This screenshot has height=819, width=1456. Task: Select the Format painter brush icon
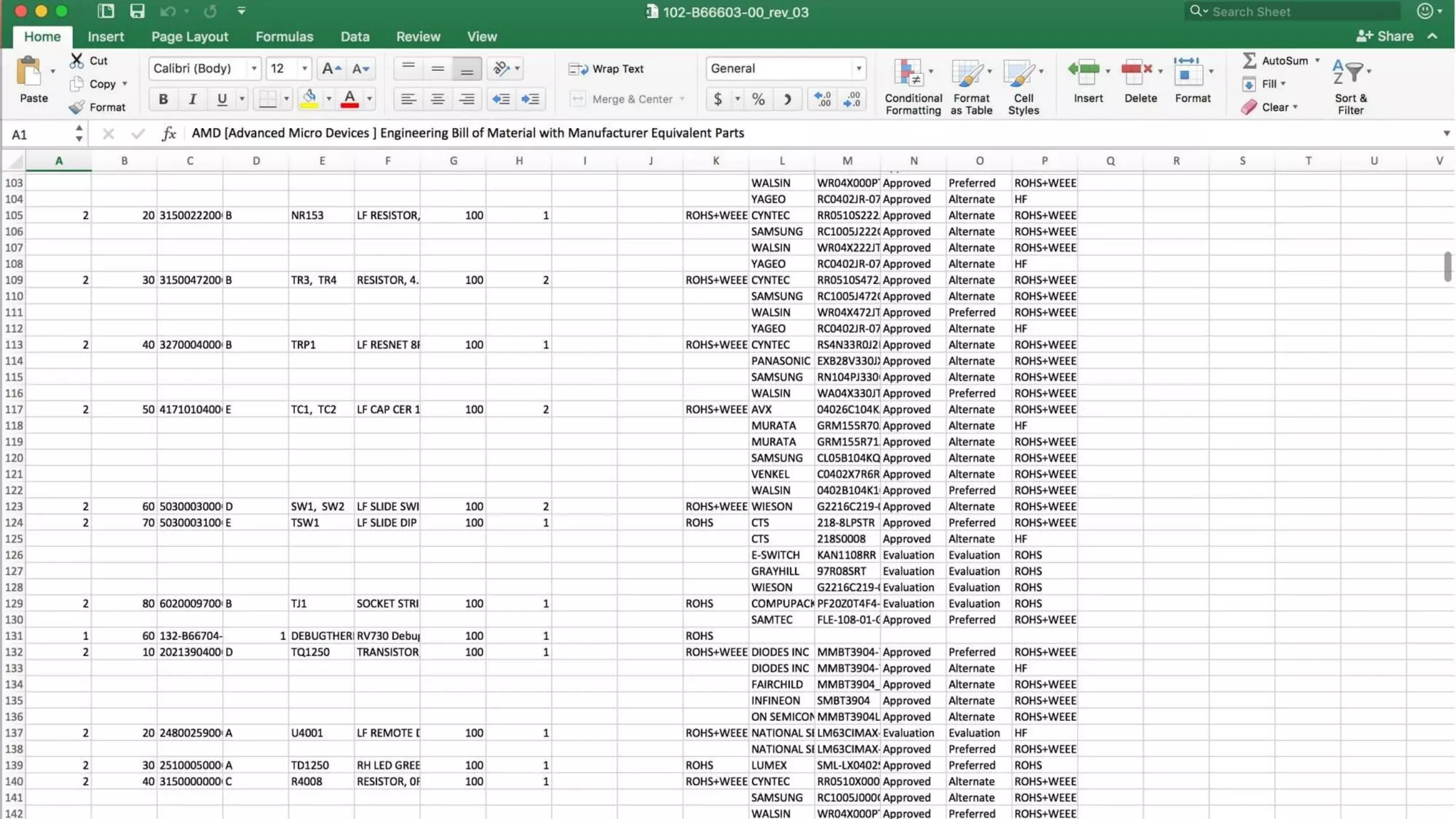77,107
